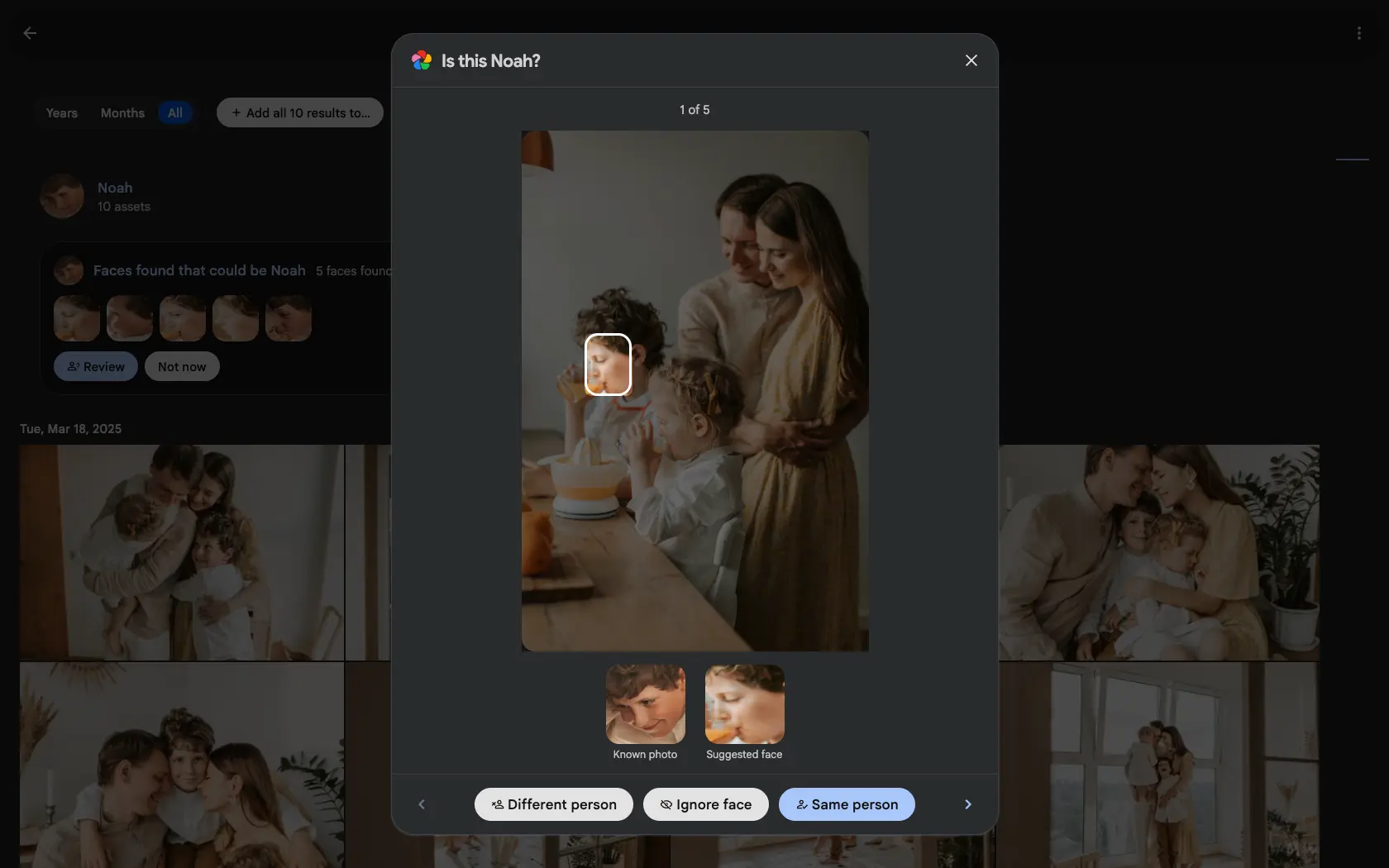The width and height of the screenshot is (1389, 868).
Task: Select Ignore face
Action: 706,804
